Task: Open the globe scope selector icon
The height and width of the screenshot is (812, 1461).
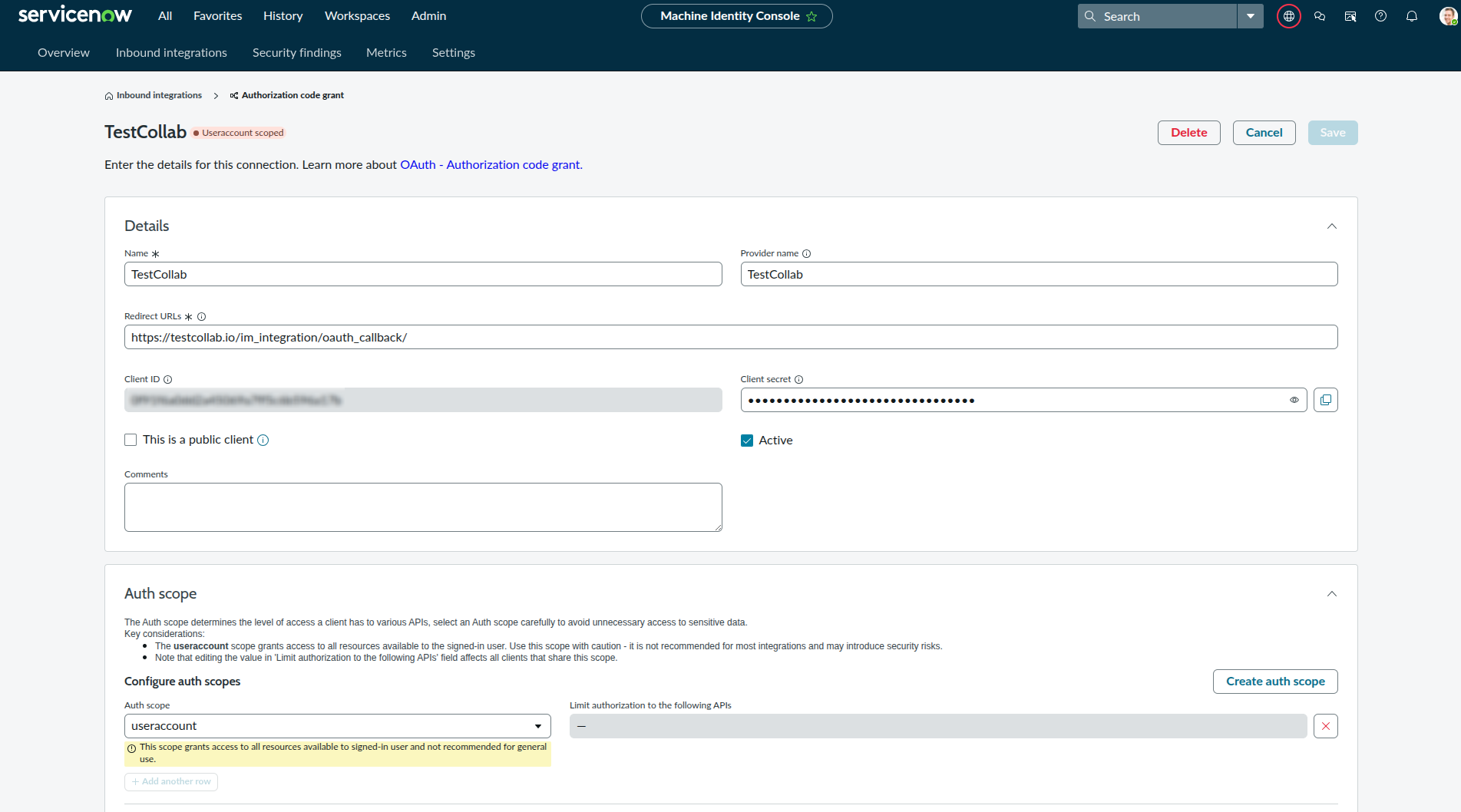Action: click(1289, 16)
